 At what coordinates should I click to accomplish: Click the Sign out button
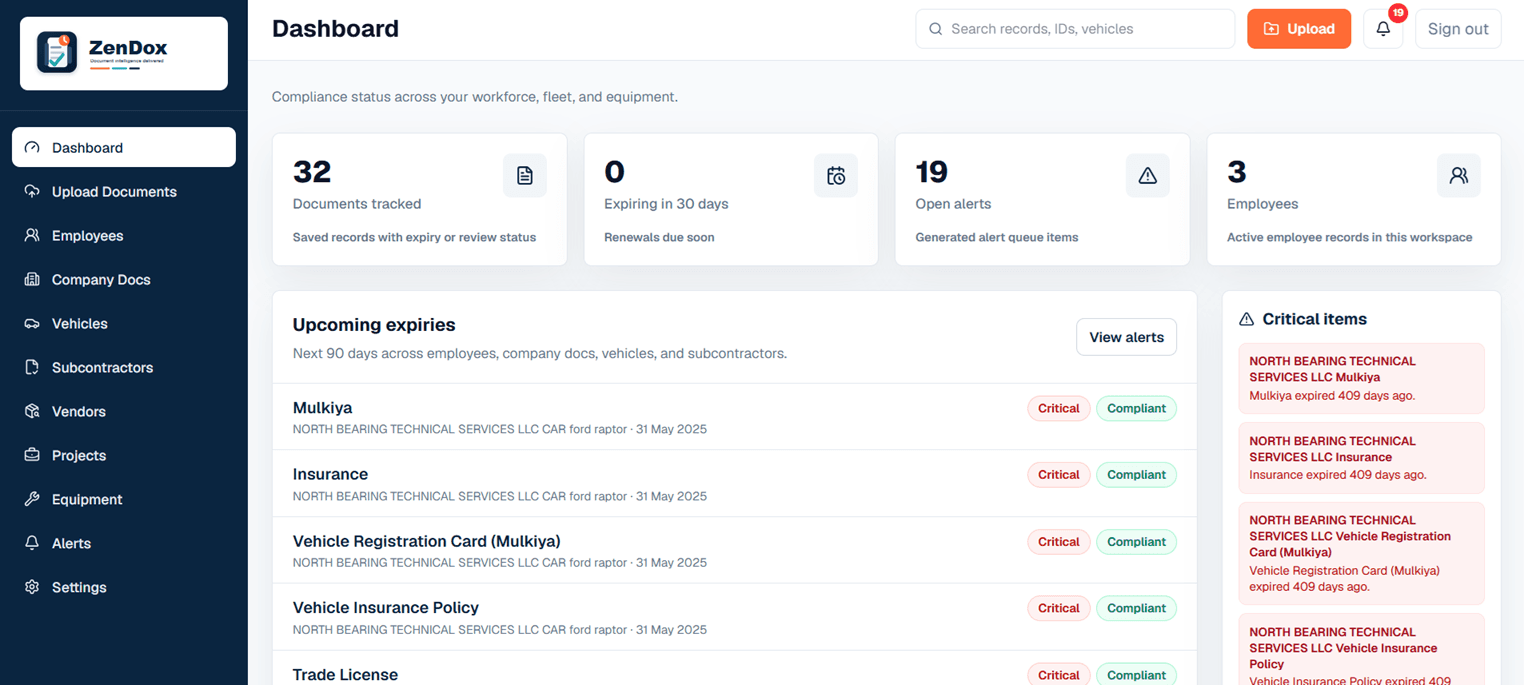click(1458, 29)
